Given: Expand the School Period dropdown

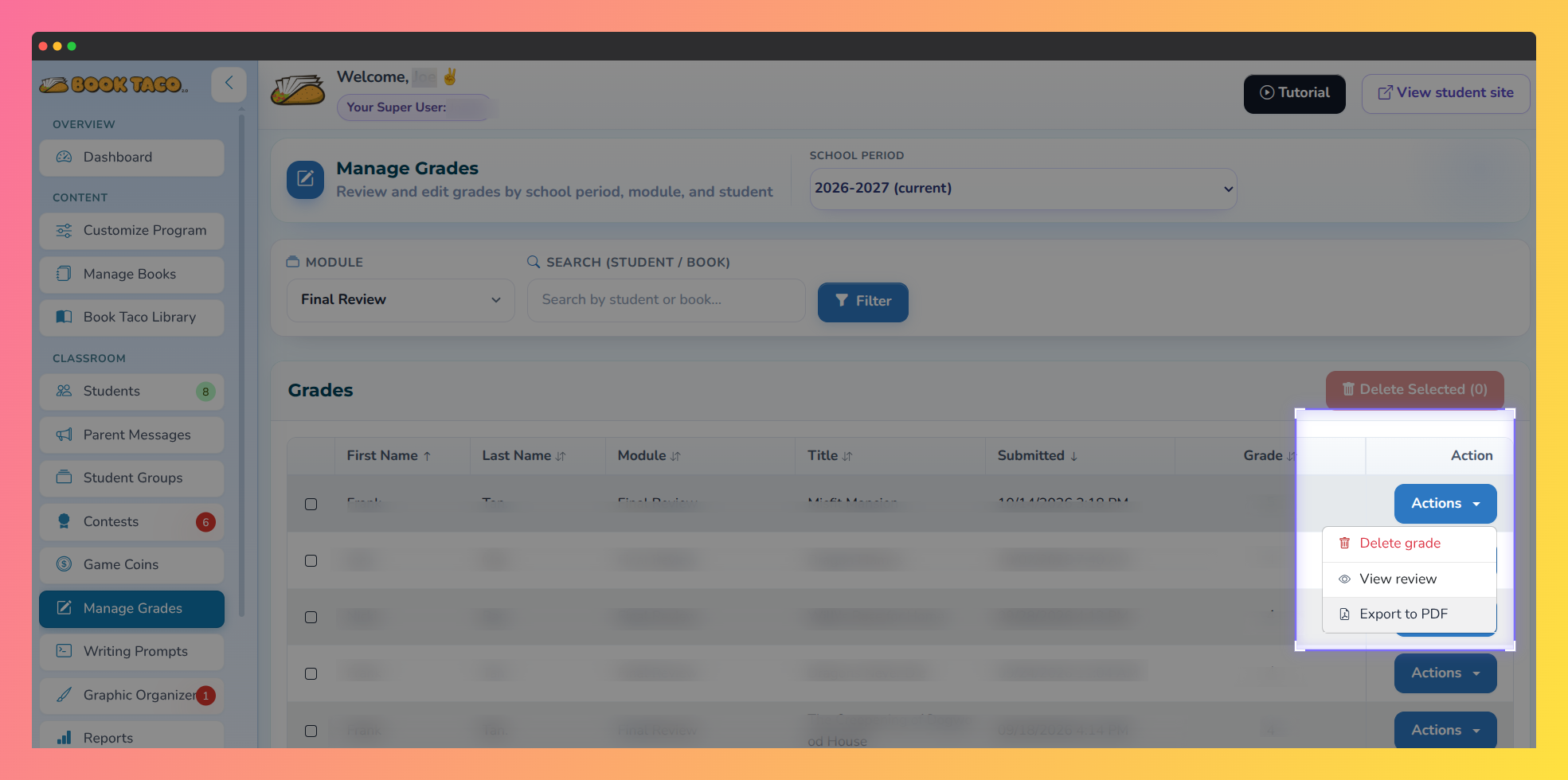Looking at the screenshot, I should pyautogui.click(x=1023, y=189).
